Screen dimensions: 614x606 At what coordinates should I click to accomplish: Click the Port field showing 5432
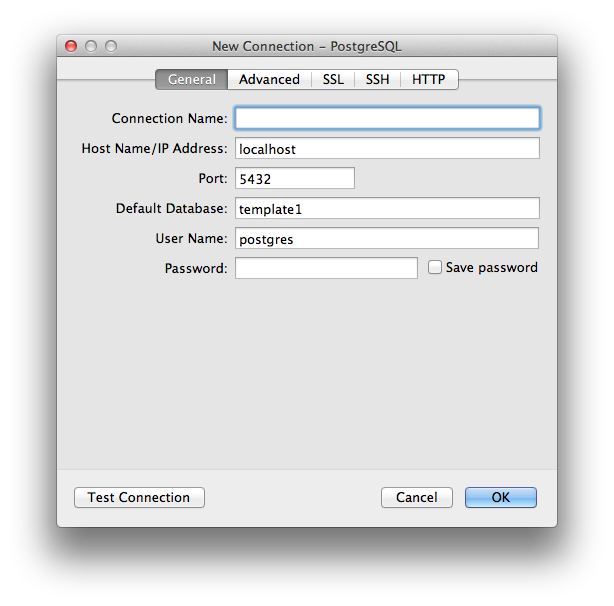(x=295, y=178)
